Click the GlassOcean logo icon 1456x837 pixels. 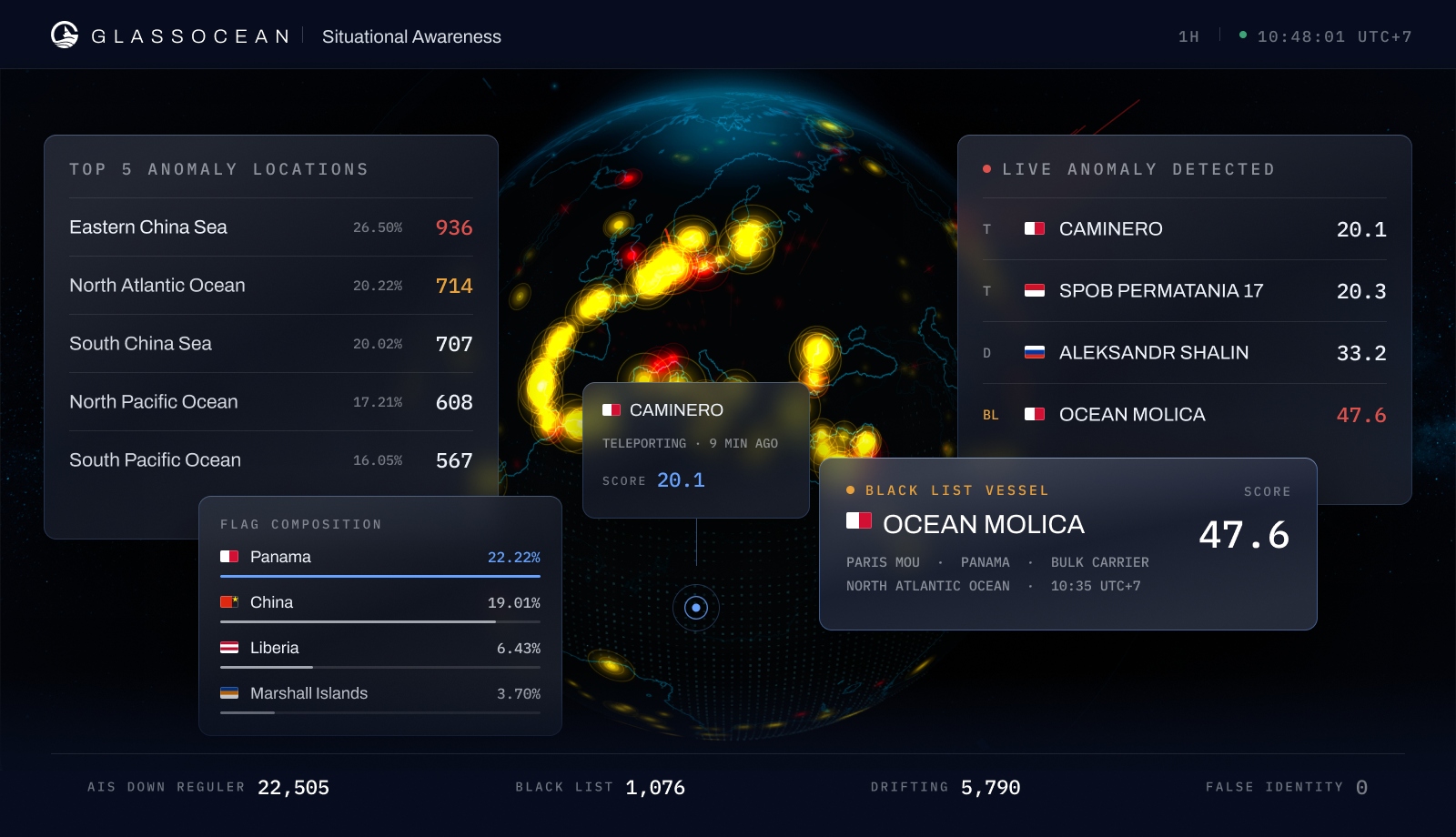click(65, 35)
